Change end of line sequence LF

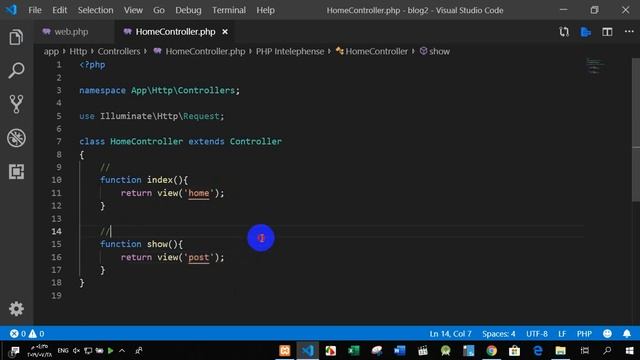(x=562, y=334)
